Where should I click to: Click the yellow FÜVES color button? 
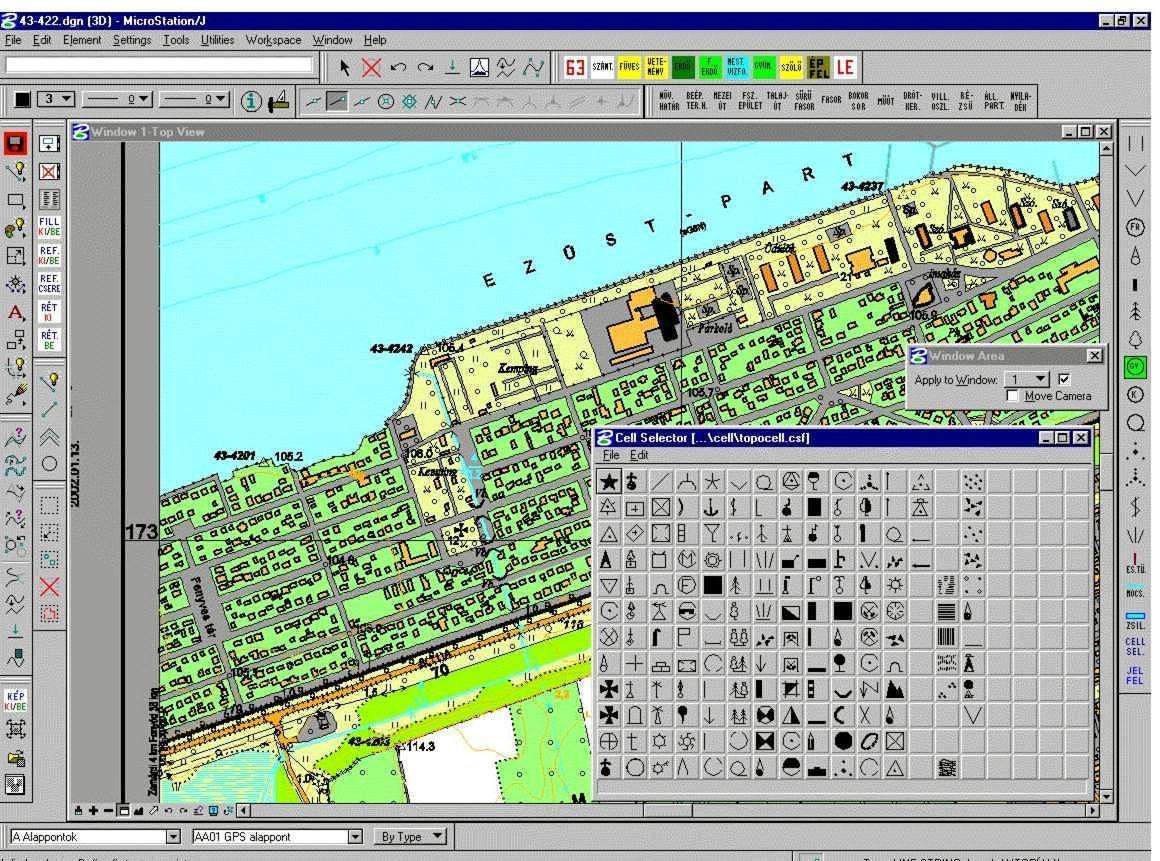coord(629,67)
